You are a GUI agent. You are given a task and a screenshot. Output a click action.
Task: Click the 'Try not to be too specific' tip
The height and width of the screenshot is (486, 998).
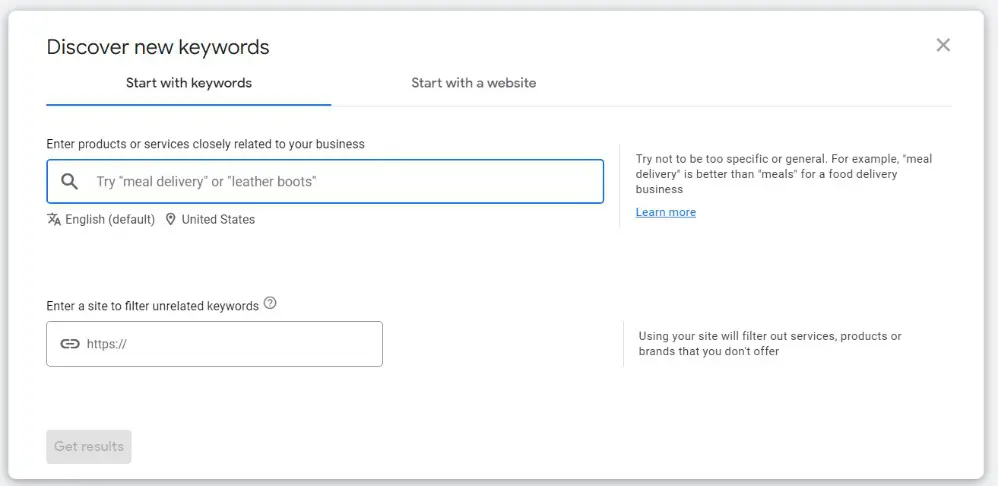click(783, 174)
